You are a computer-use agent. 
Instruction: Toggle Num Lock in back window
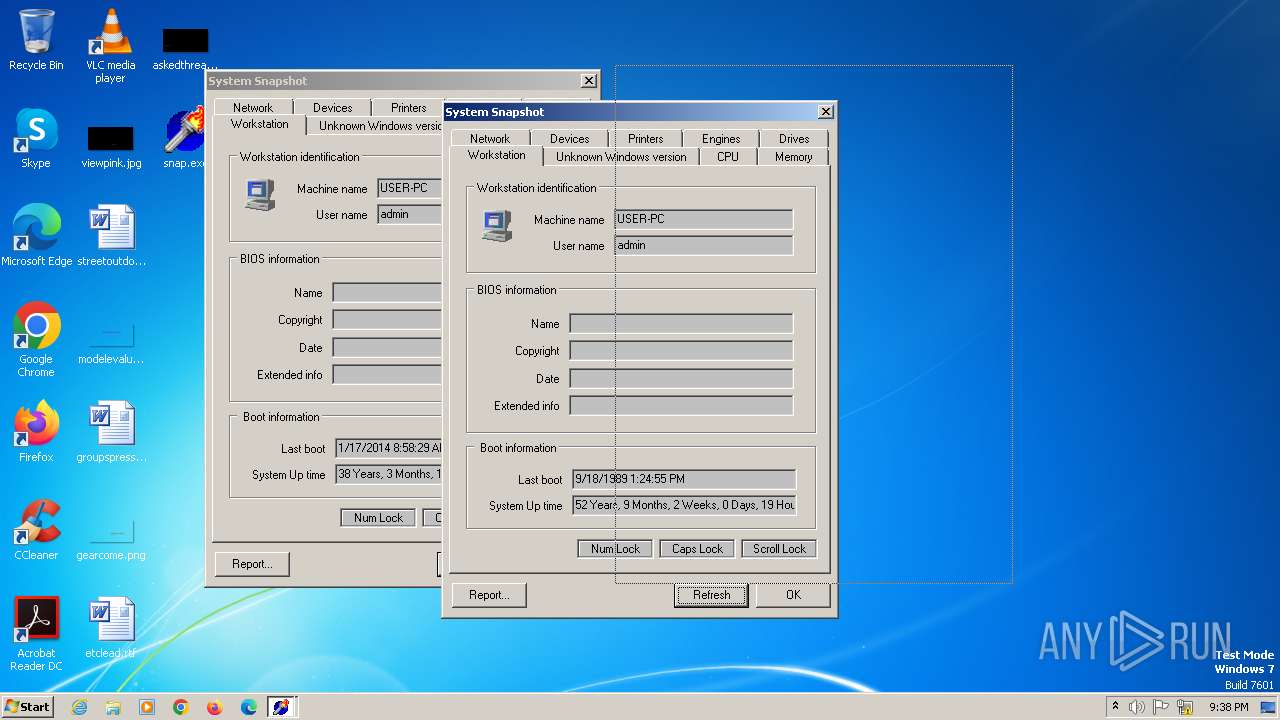coord(378,518)
